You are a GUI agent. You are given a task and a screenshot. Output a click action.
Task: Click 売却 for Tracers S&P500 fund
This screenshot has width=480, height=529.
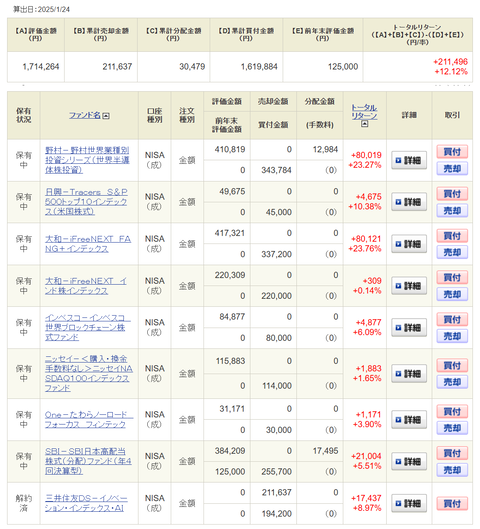(452, 211)
